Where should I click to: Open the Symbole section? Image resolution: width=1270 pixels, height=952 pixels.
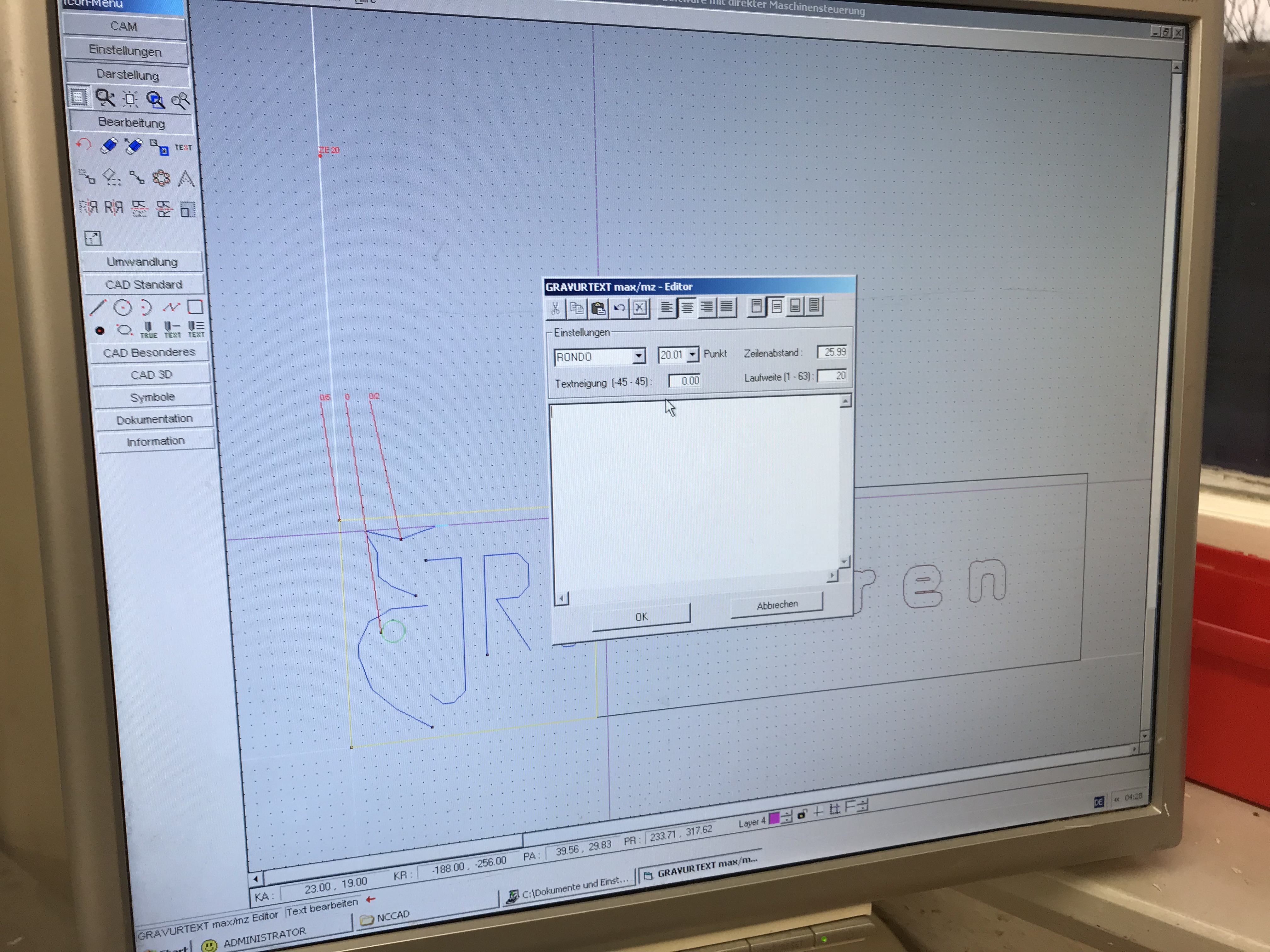tap(152, 397)
